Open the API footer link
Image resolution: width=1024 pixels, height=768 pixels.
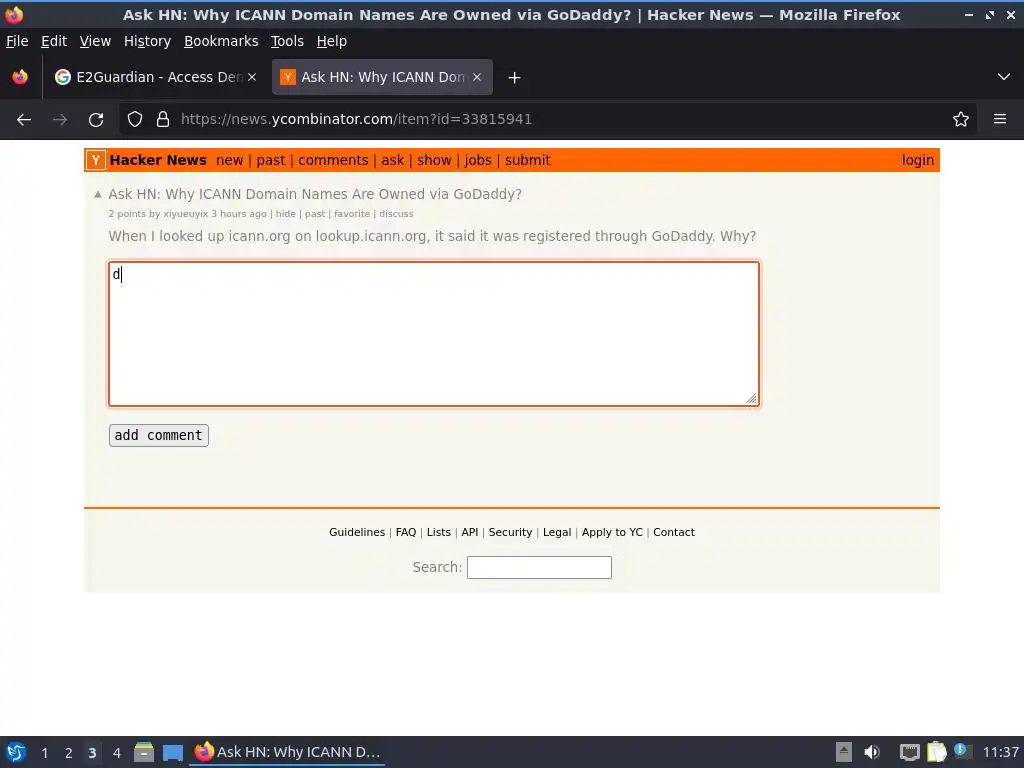coord(470,532)
